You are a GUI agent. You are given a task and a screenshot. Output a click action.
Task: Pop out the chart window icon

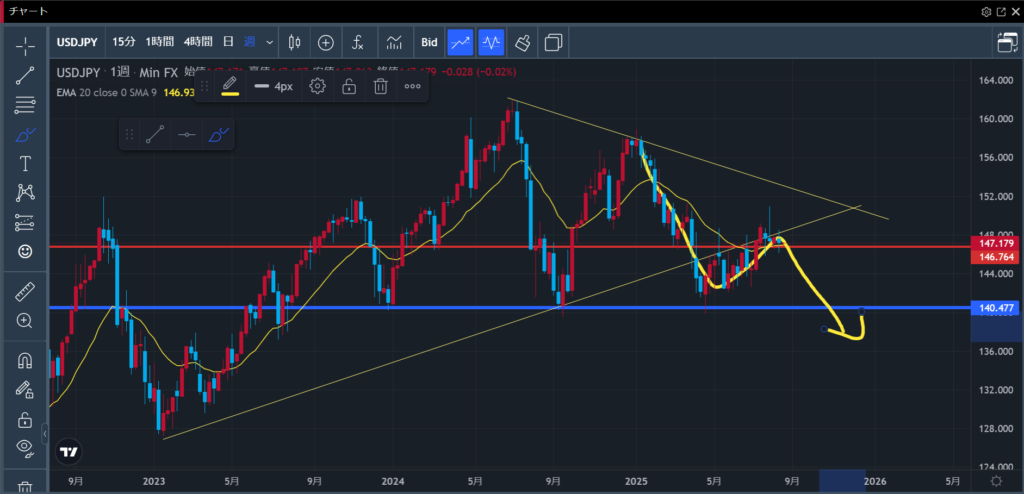pyautogui.click(x=1001, y=12)
